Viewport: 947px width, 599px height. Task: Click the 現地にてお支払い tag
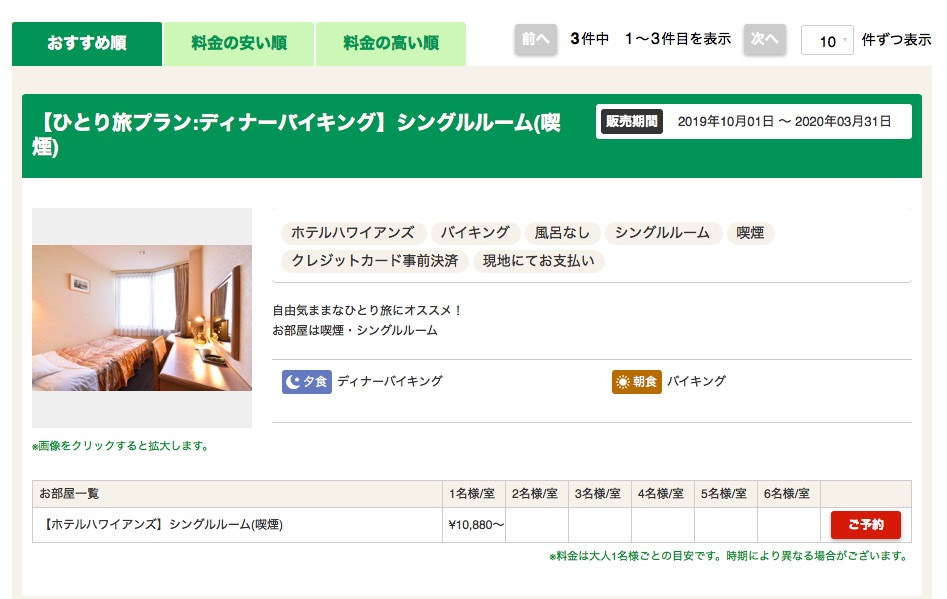[539, 261]
